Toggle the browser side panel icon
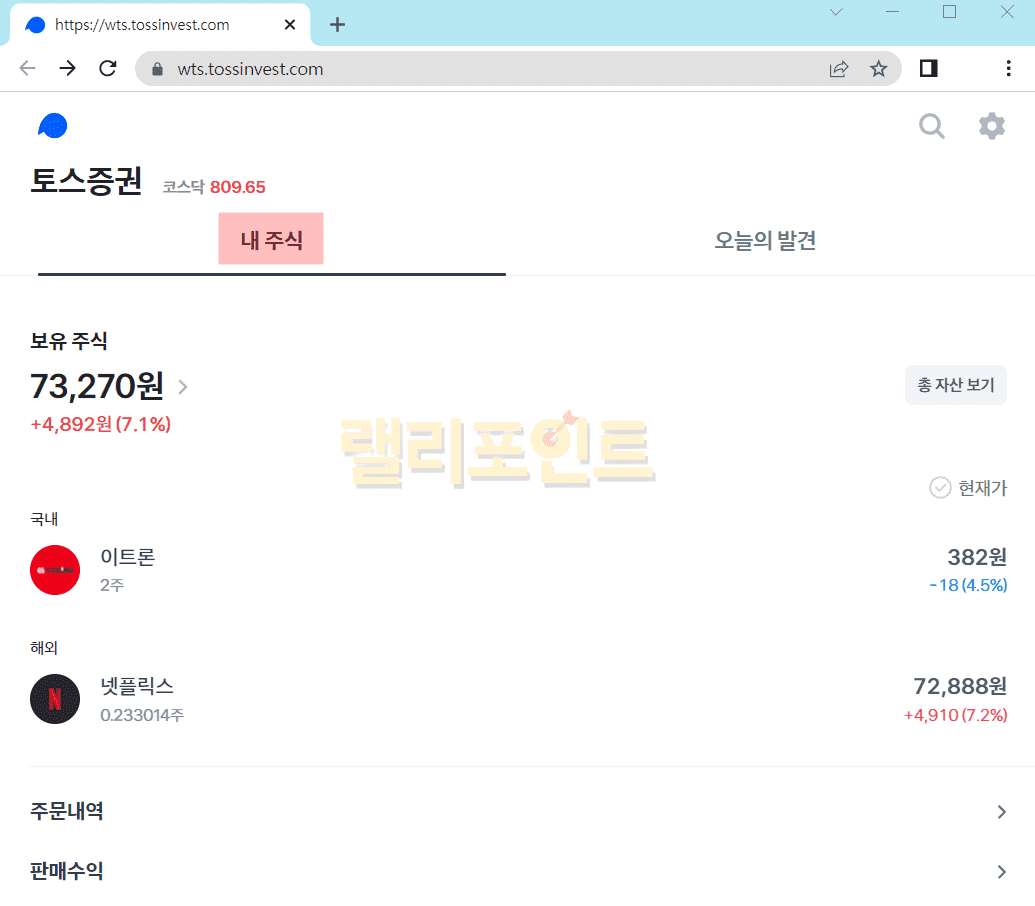Image resolution: width=1035 pixels, height=906 pixels. 928,68
